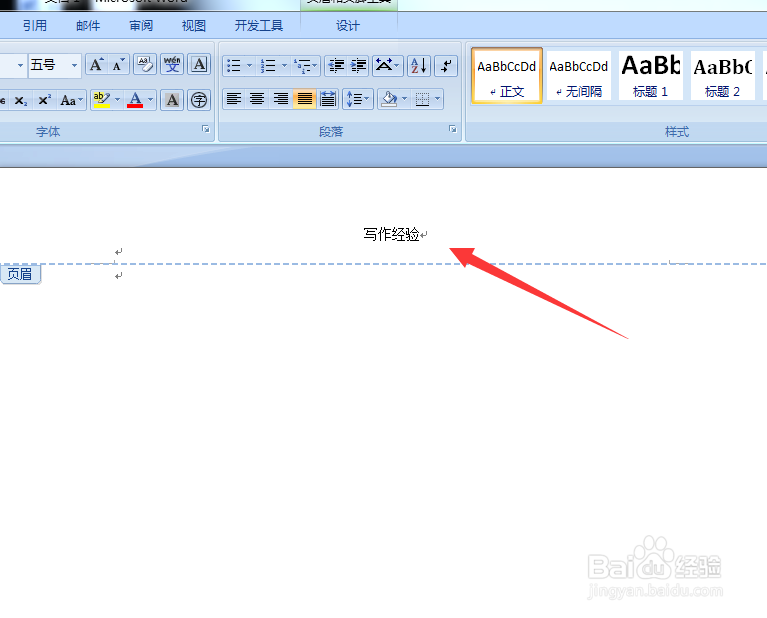The width and height of the screenshot is (767, 618).
Task: Toggle Character Shading button
Action: [x=172, y=100]
